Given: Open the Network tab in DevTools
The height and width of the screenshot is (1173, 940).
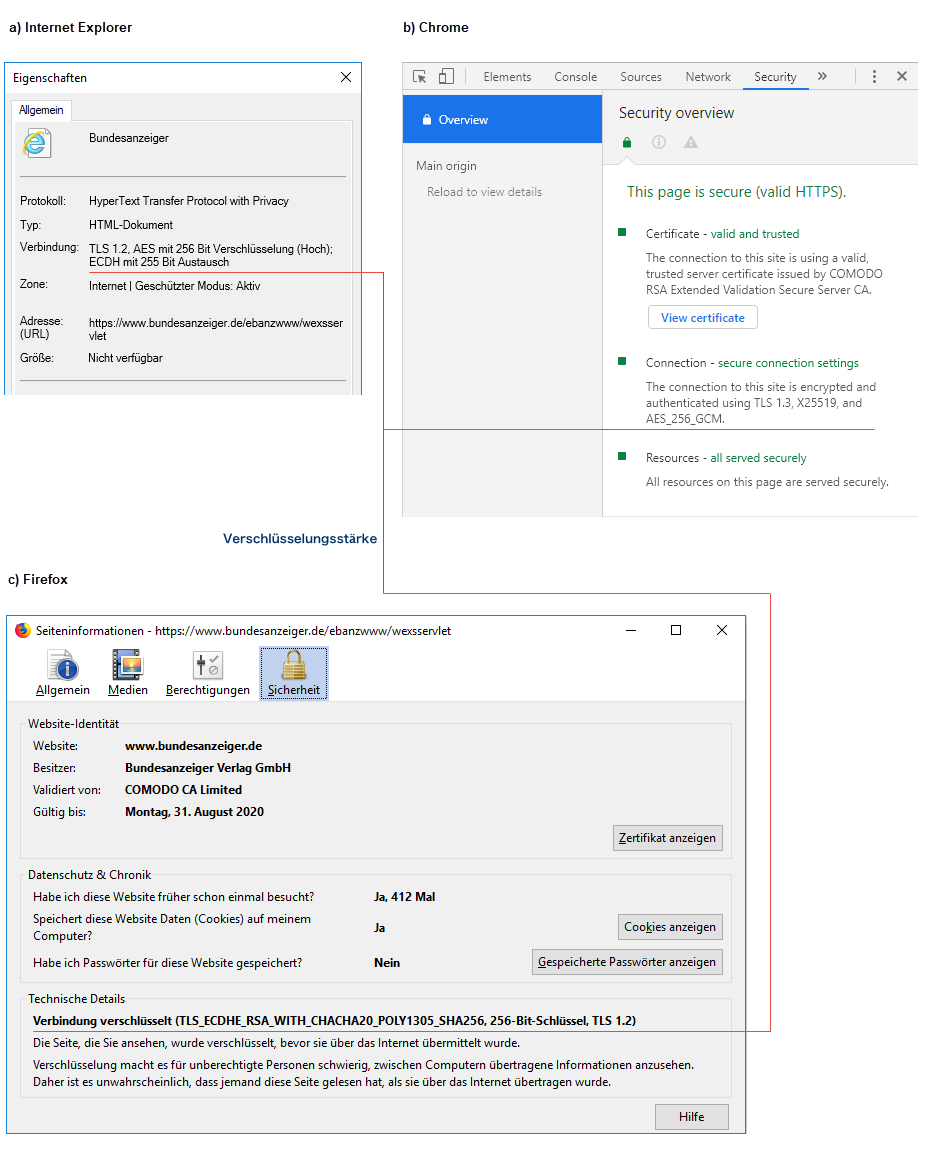Looking at the screenshot, I should coord(707,77).
